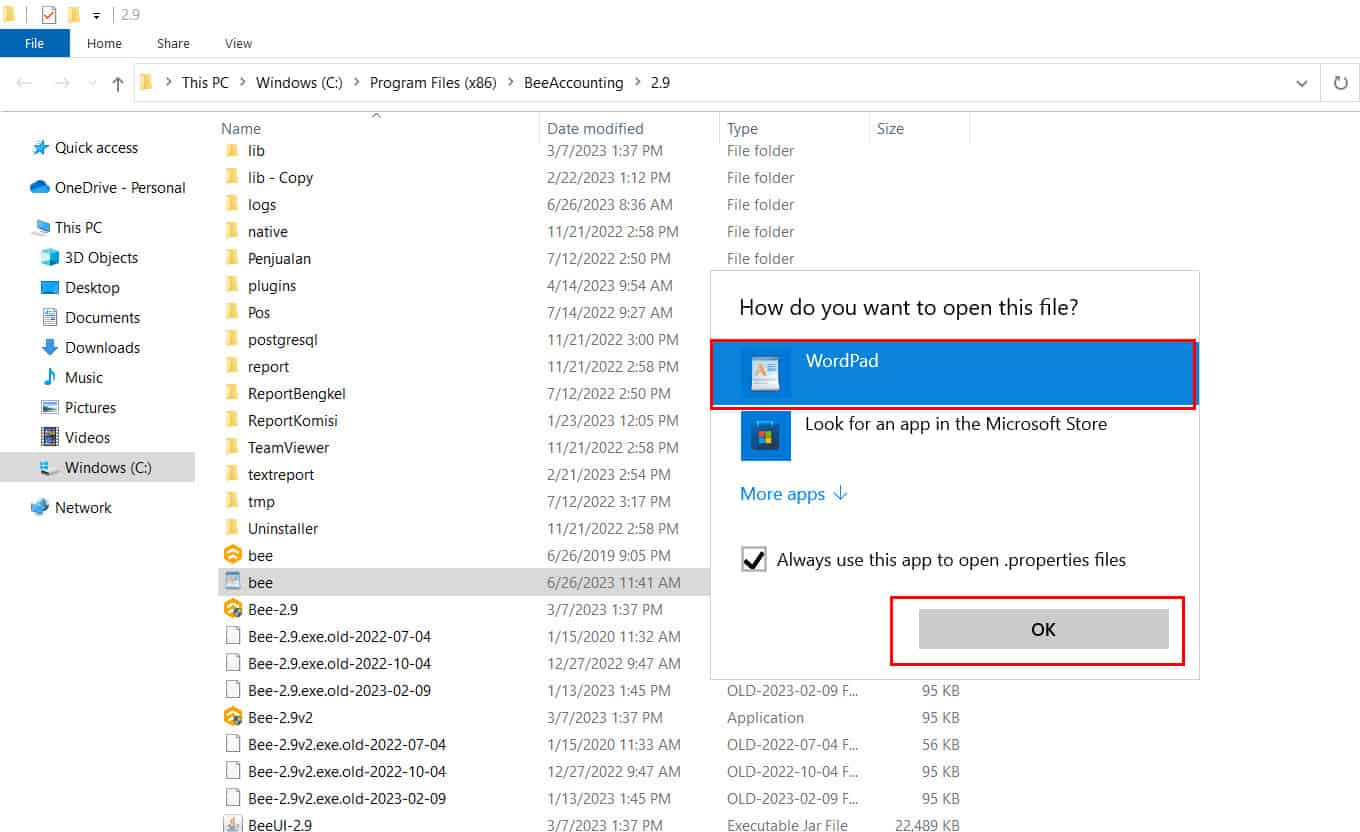
Task: Click Properties checkmark icon in title bar
Action: coord(48,14)
